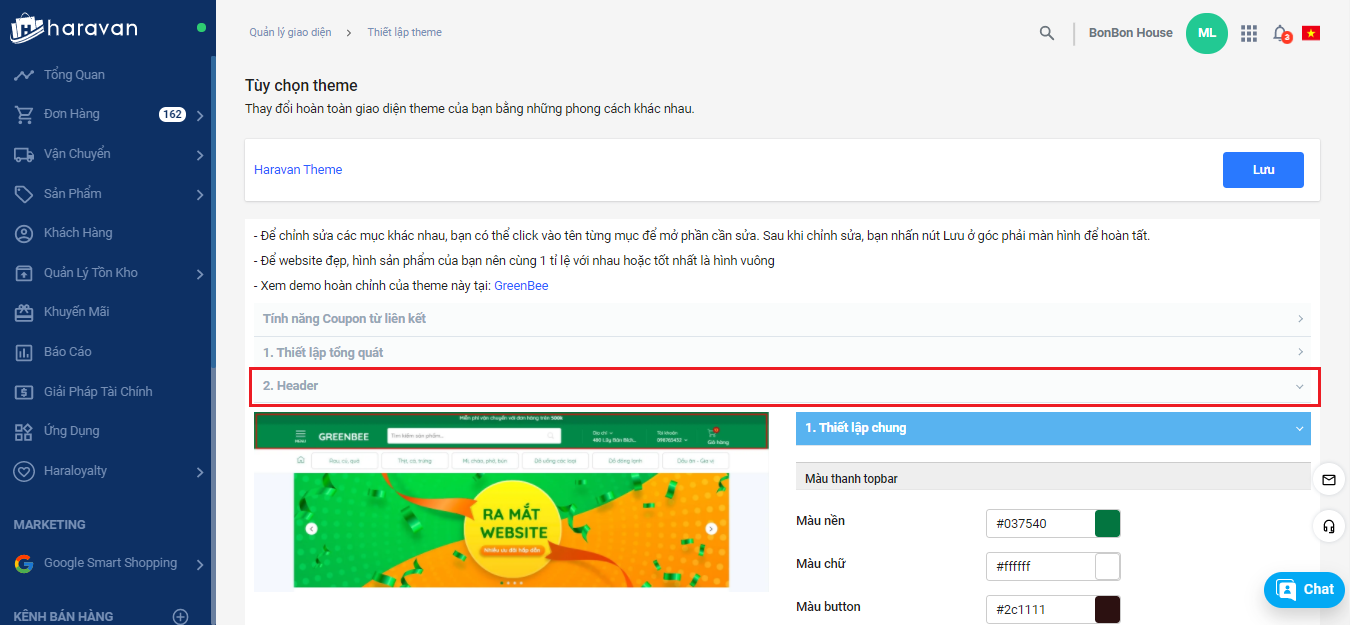Click the search magnifier icon
The width and height of the screenshot is (1350, 625).
tap(1047, 33)
